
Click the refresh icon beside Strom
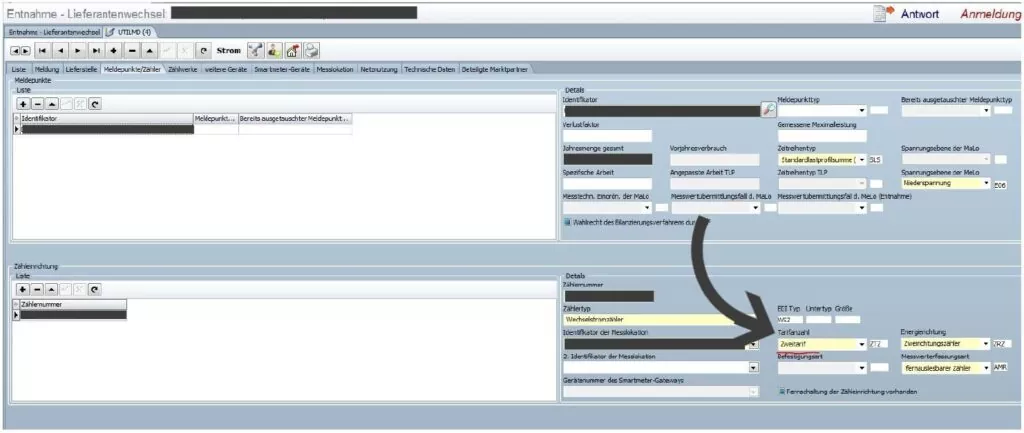203,50
